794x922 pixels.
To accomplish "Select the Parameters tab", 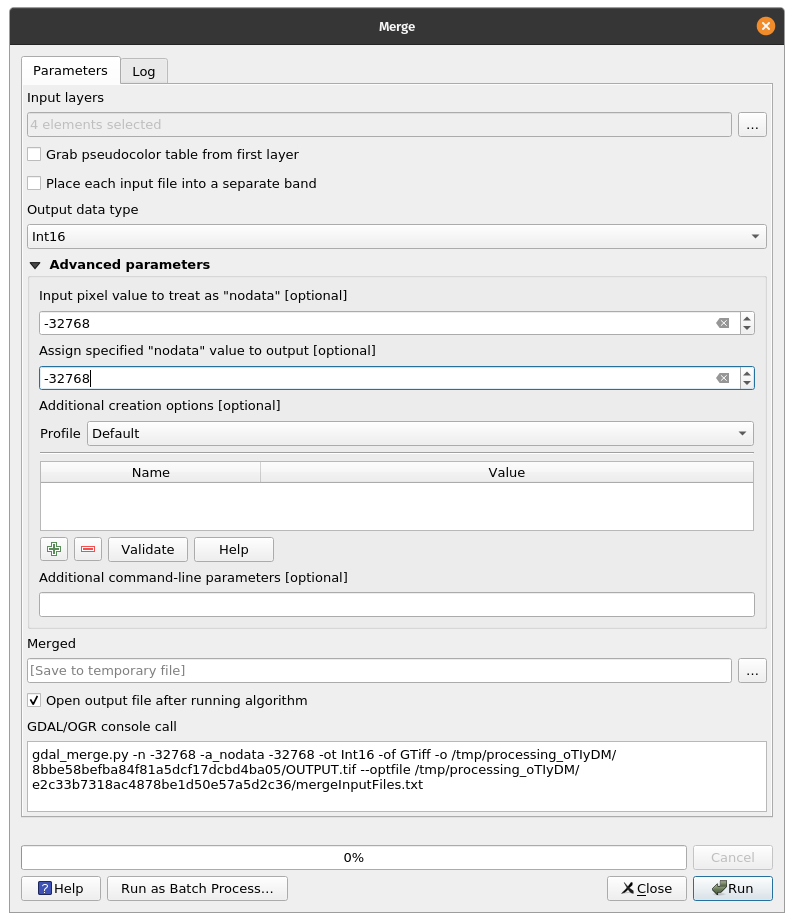I will point(71,71).
